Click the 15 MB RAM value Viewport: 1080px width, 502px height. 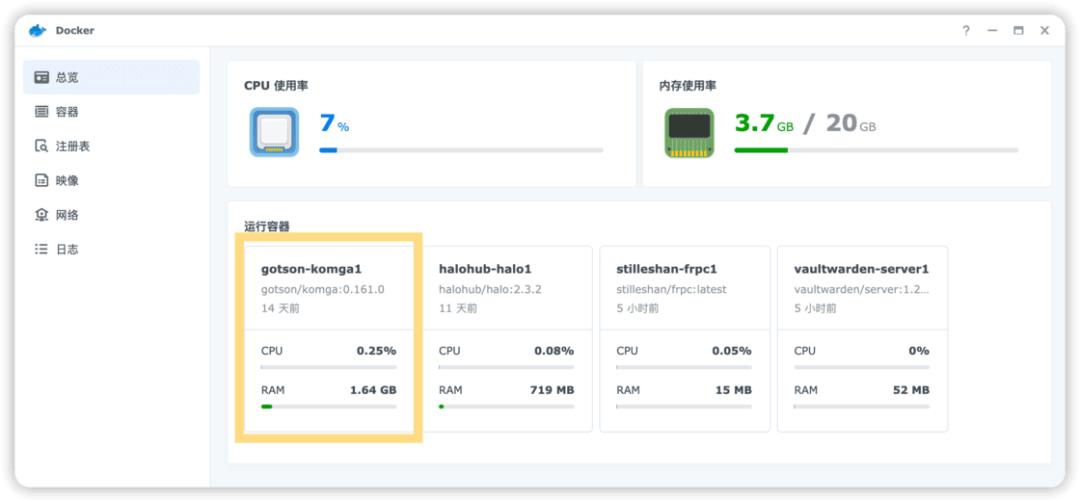(x=733, y=390)
